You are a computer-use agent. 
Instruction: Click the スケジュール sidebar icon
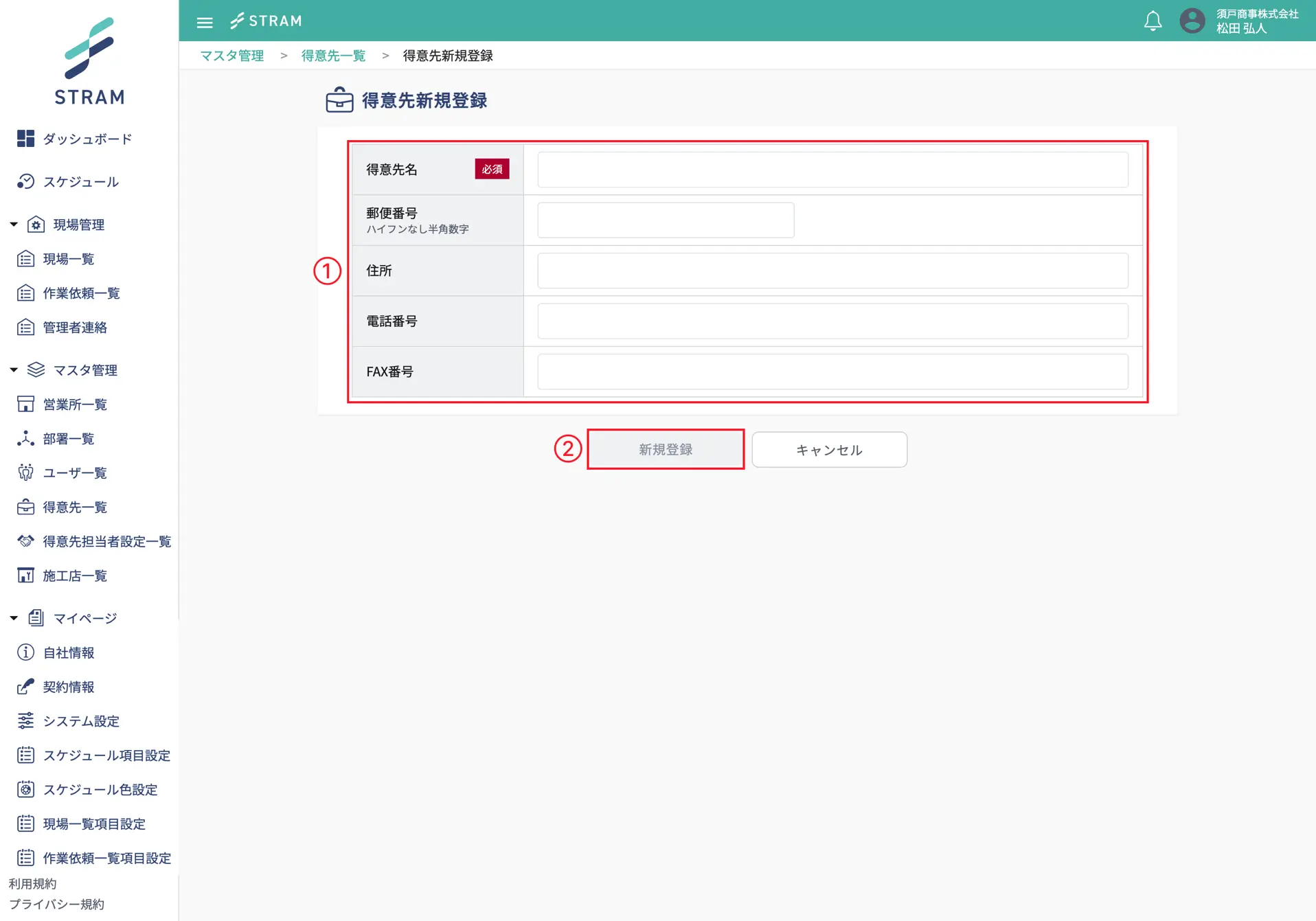pyautogui.click(x=25, y=181)
